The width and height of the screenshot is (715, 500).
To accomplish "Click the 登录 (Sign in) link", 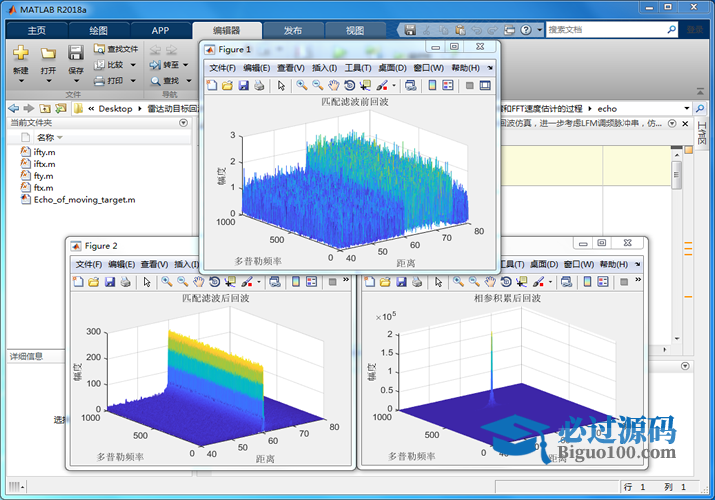I will pyautogui.click(x=695, y=30).
